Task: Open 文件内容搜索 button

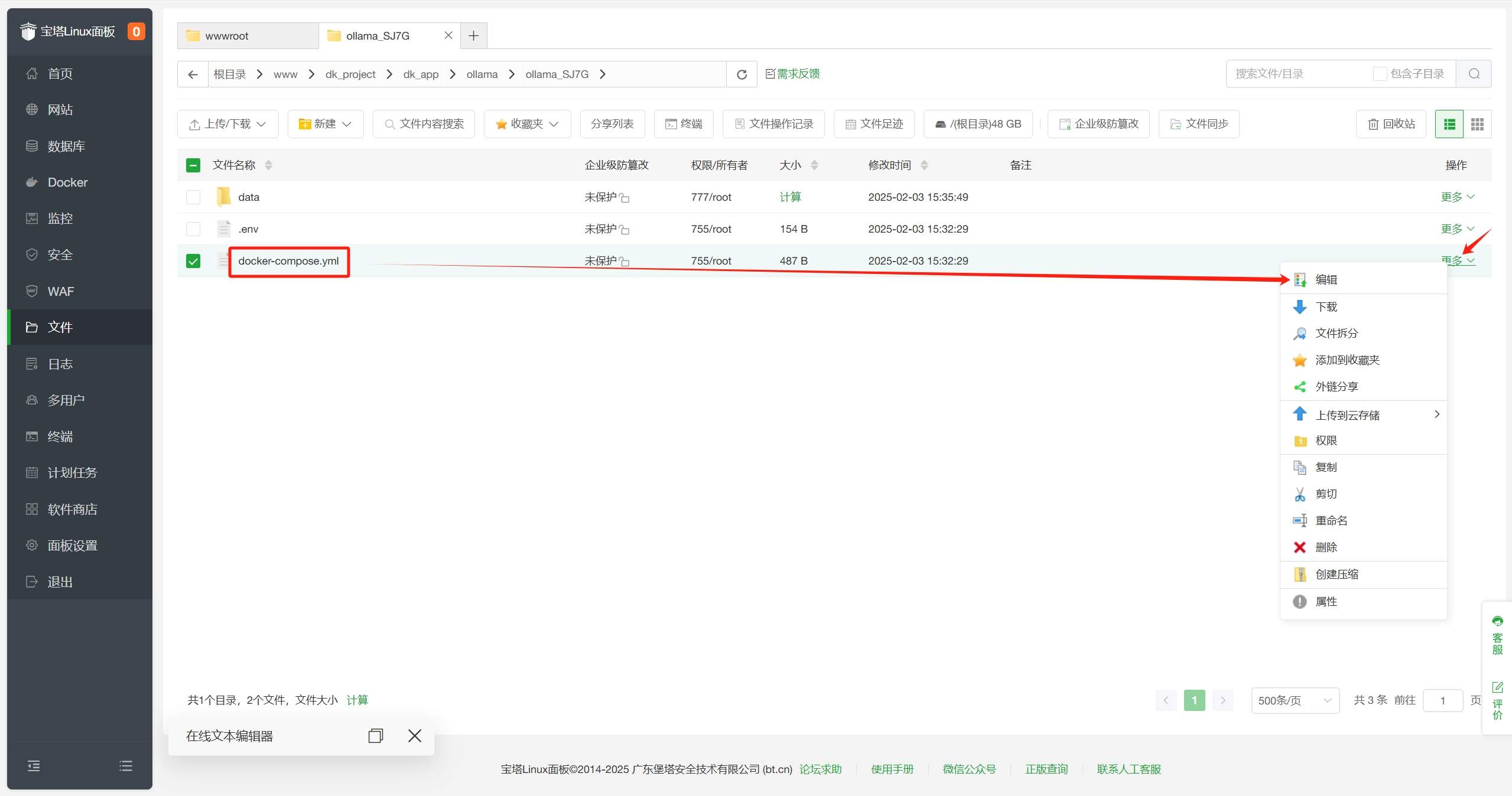Action: click(424, 124)
